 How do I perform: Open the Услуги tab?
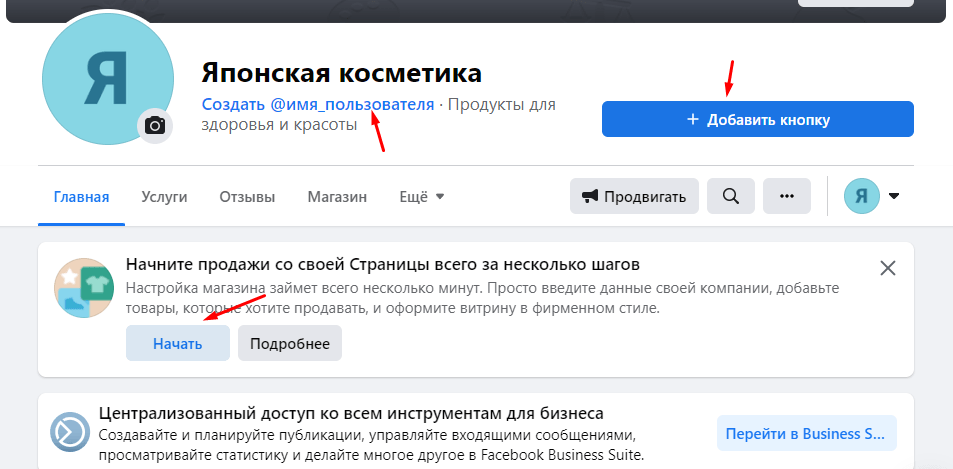(164, 197)
